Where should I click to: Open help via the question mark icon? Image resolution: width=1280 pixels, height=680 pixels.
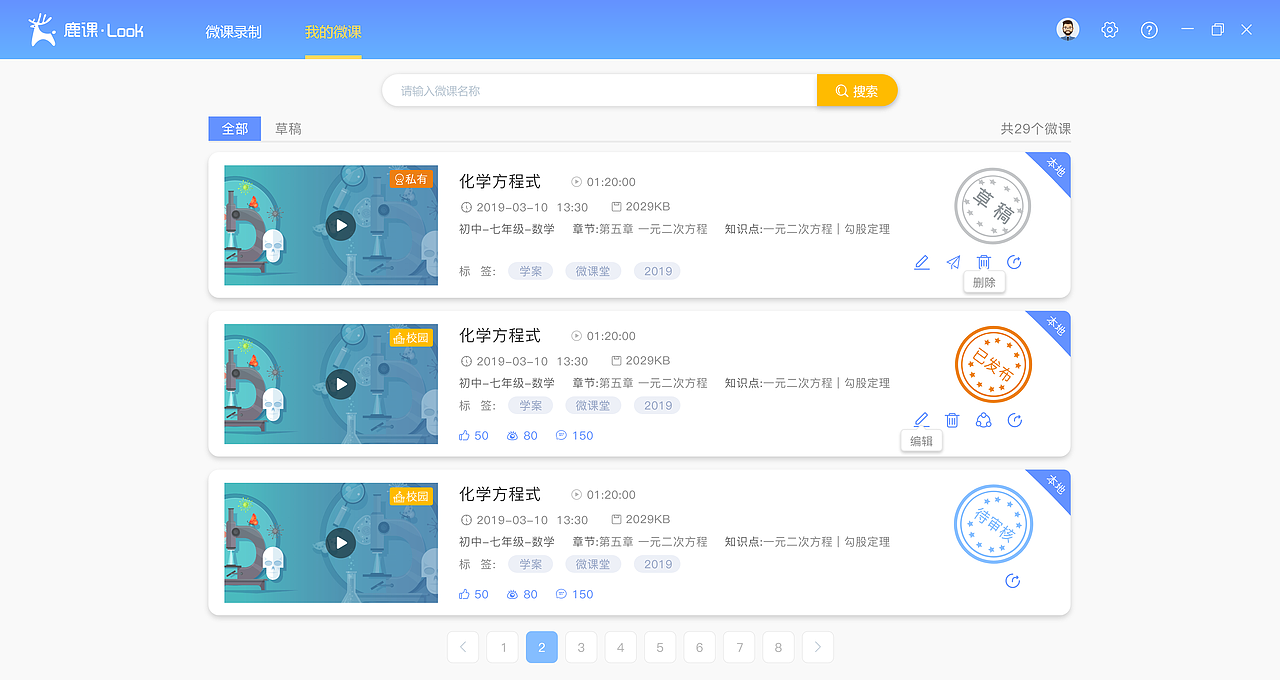pos(1148,29)
